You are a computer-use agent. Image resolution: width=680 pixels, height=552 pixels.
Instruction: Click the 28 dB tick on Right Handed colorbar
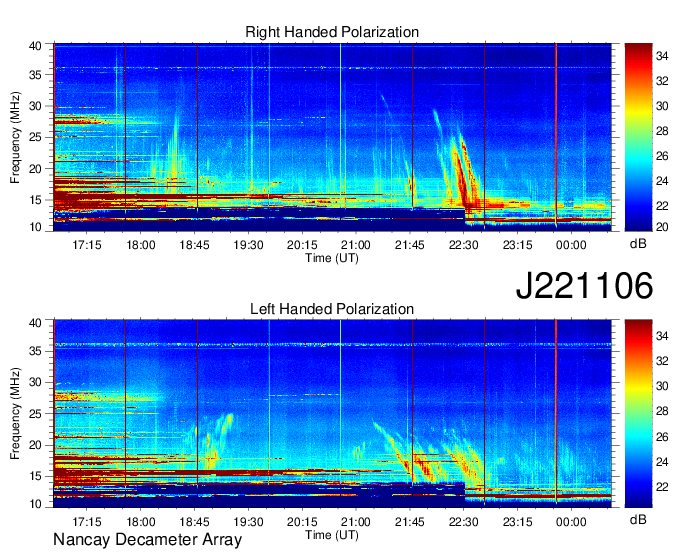pos(662,131)
